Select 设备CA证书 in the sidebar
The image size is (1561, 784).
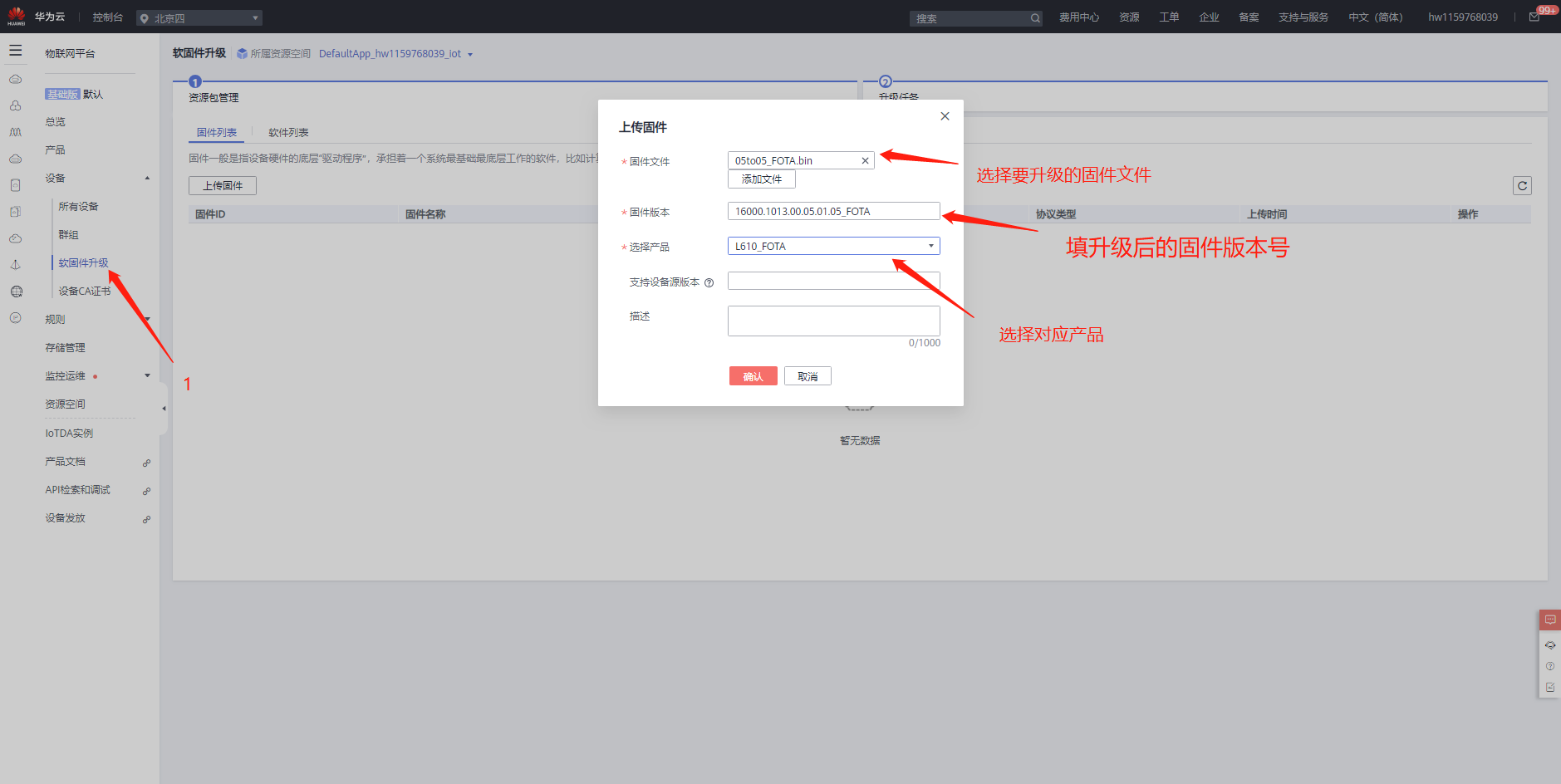(x=84, y=292)
